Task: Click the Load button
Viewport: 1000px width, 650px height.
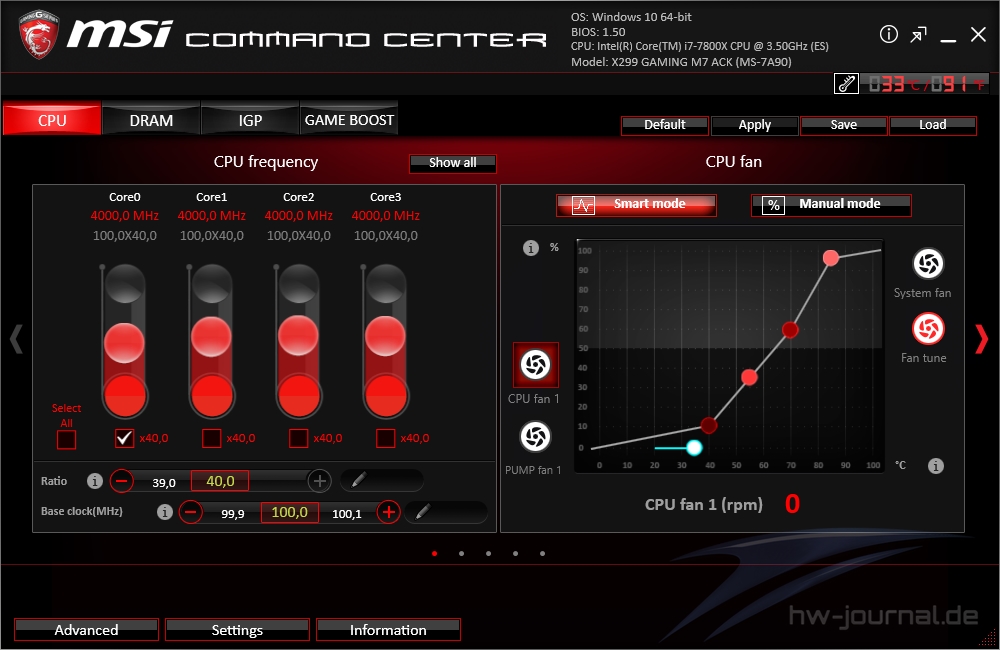Action: [932, 125]
